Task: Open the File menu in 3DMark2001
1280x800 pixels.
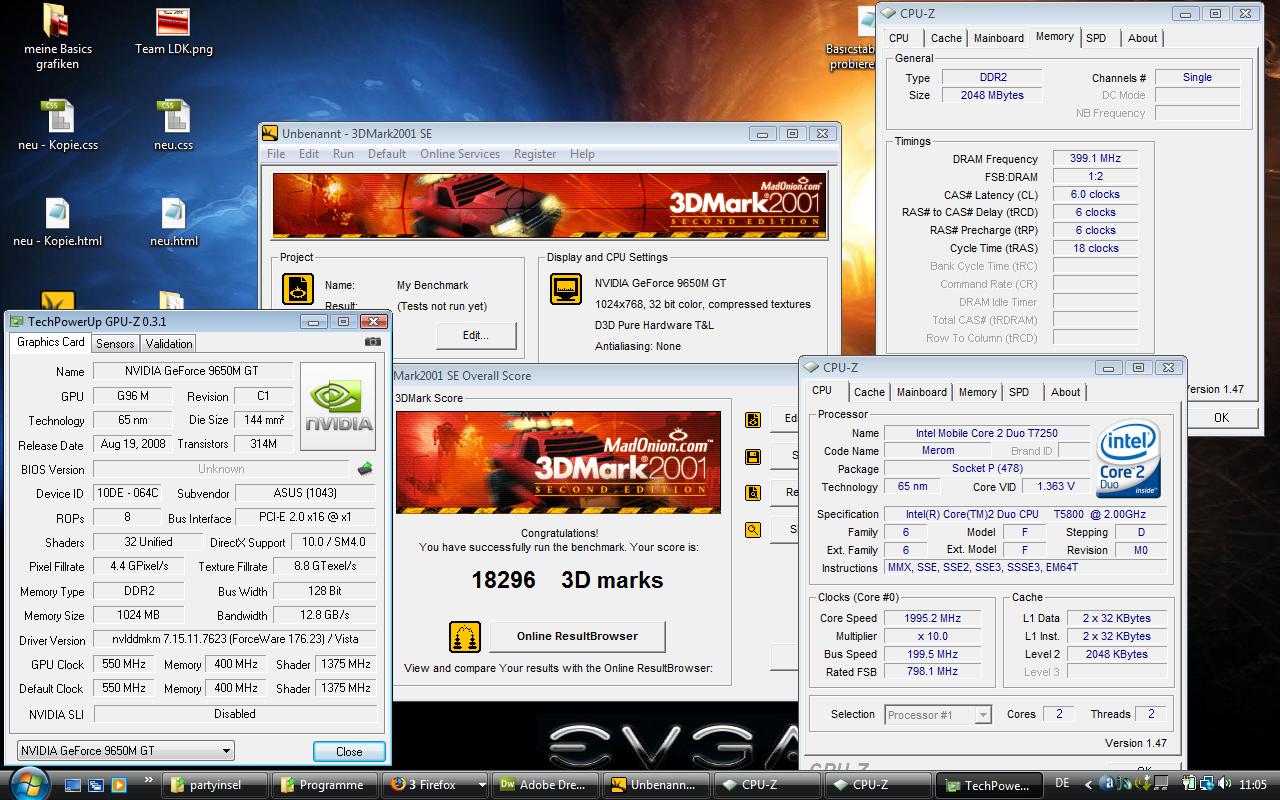Action: point(276,154)
